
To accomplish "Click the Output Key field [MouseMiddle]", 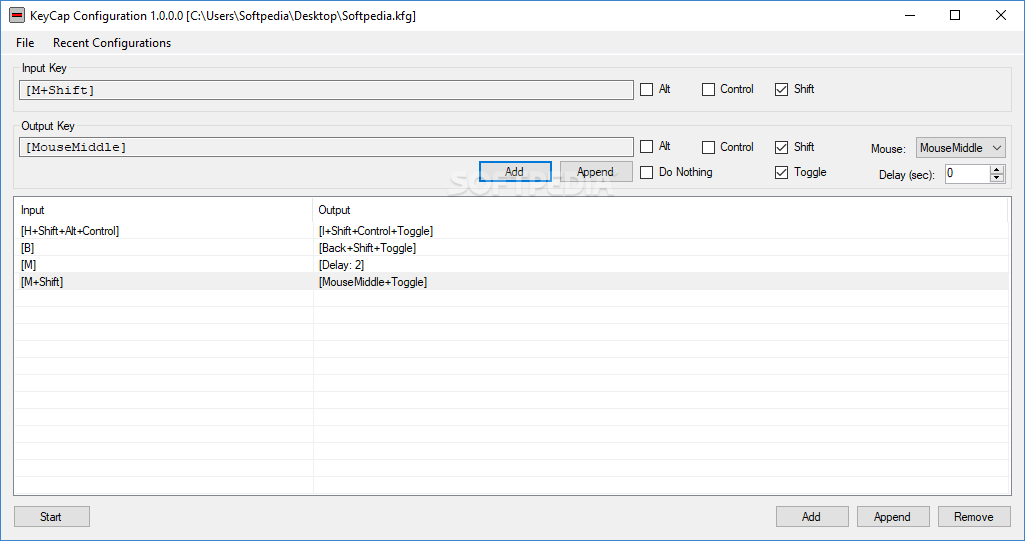I will tap(326, 147).
